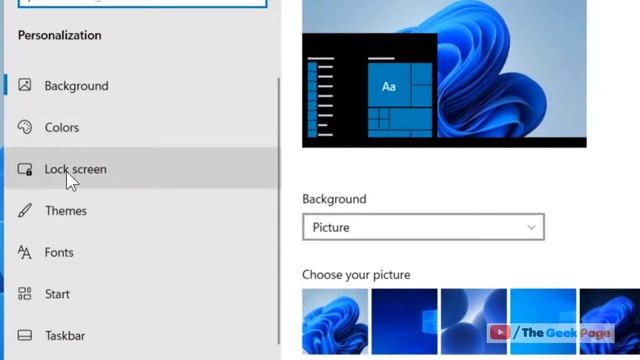Select the dark blue Windows logo wallpaper thumbnail
This screenshot has width=640, height=360.
[x=404, y=321]
